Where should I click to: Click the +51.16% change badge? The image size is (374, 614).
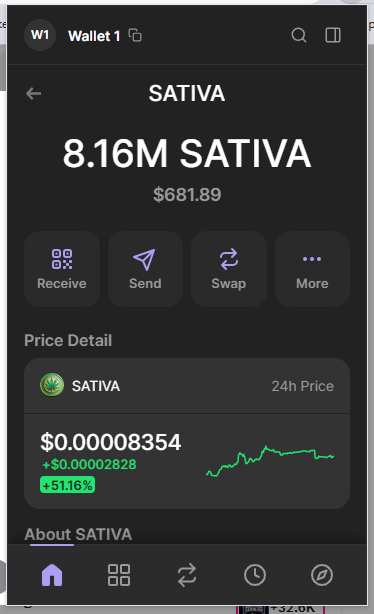(67, 485)
